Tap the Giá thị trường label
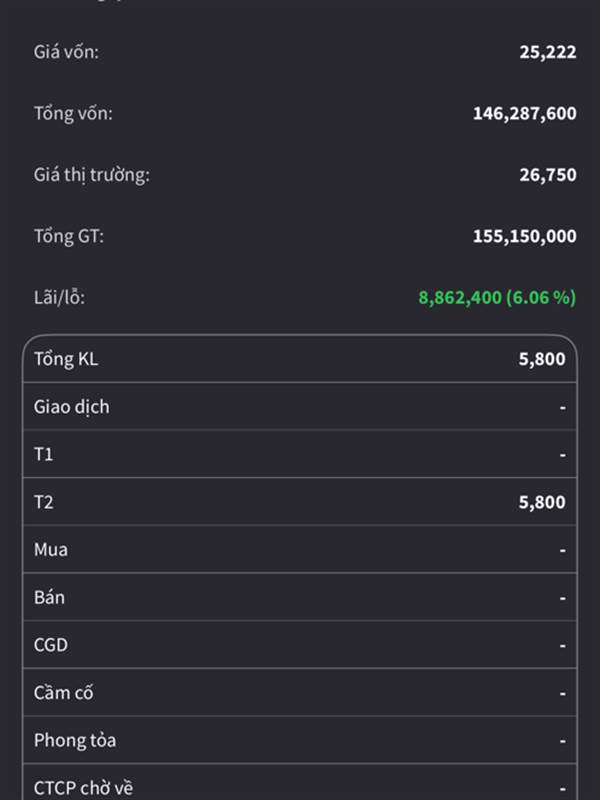600x800 pixels. (x=91, y=175)
